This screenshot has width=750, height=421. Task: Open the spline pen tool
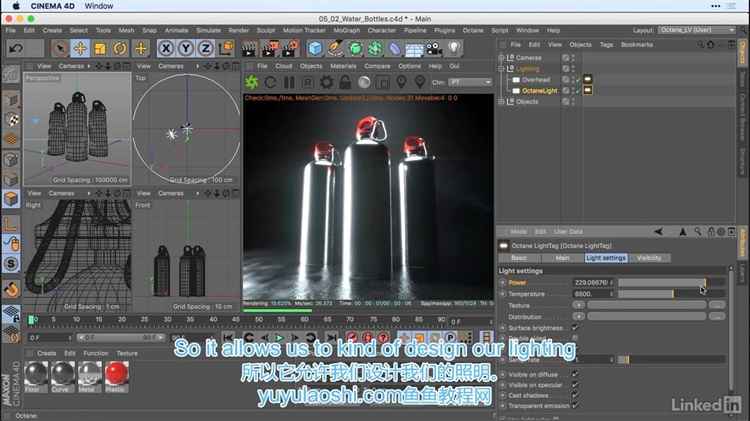pyautogui.click(x=335, y=48)
